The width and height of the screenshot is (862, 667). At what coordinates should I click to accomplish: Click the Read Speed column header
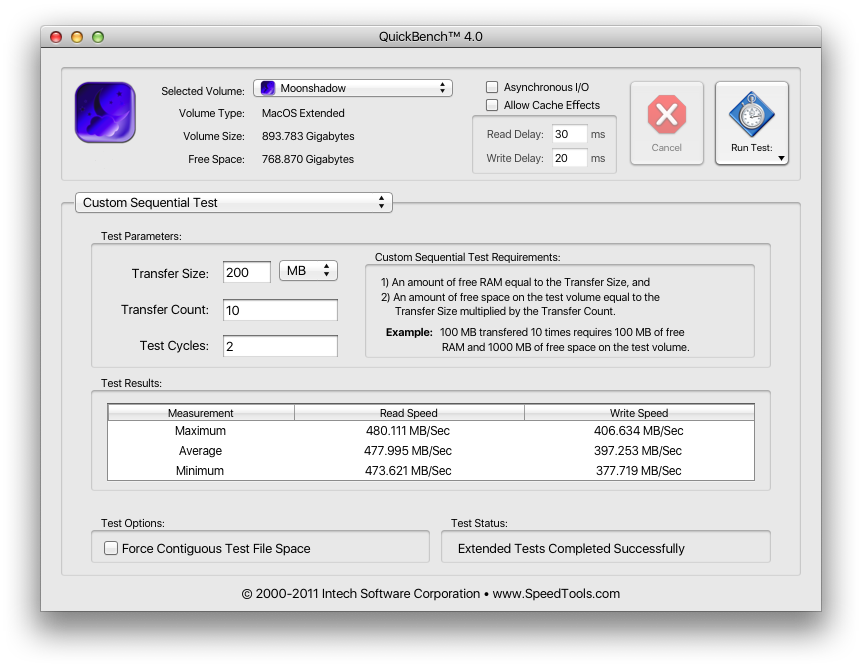point(409,413)
